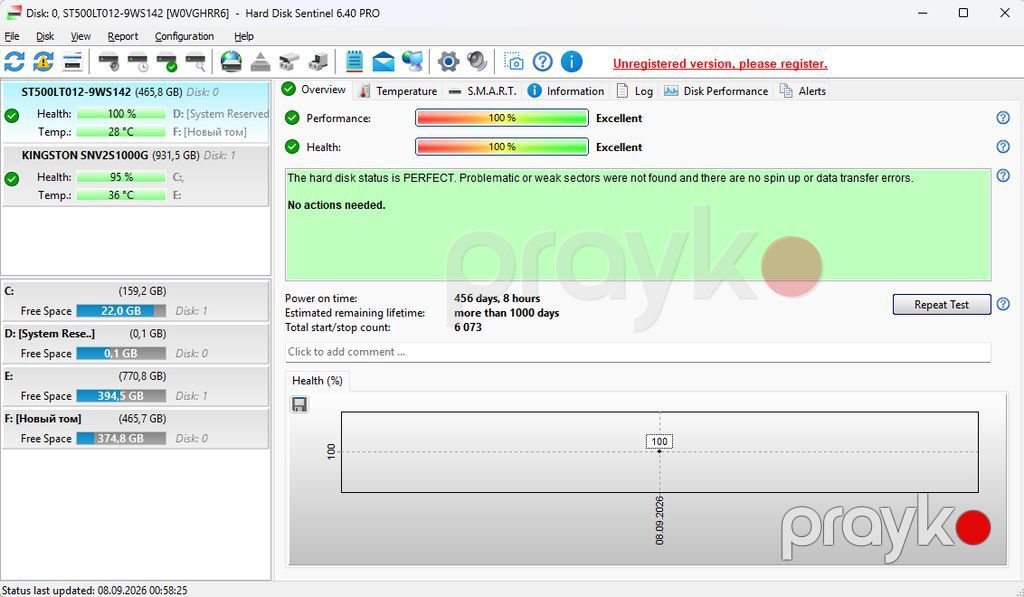Image resolution: width=1024 pixels, height=597 pixels.
Task: Click the stacked drives toolbar icon
Action: pos(289,62)
